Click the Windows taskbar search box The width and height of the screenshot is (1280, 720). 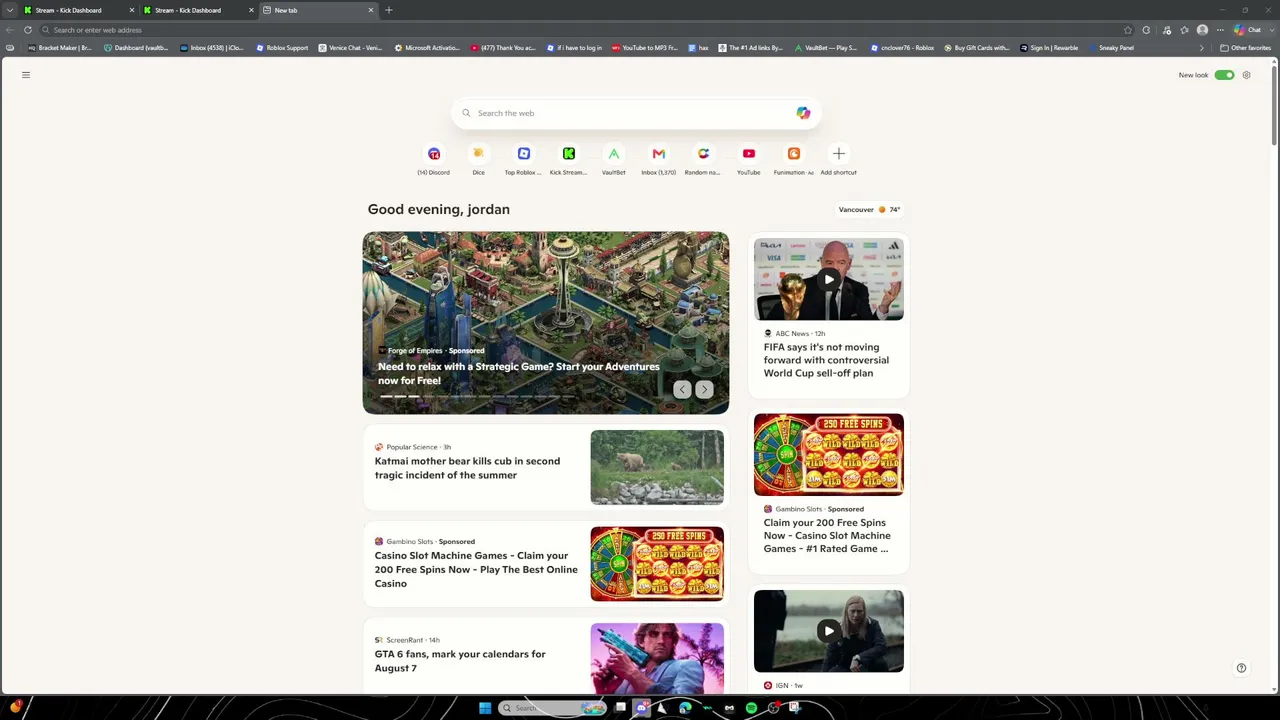(553, 708)
